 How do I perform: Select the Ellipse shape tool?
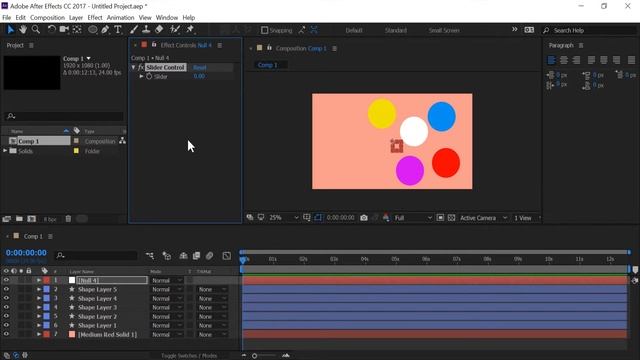coord(93,29)
